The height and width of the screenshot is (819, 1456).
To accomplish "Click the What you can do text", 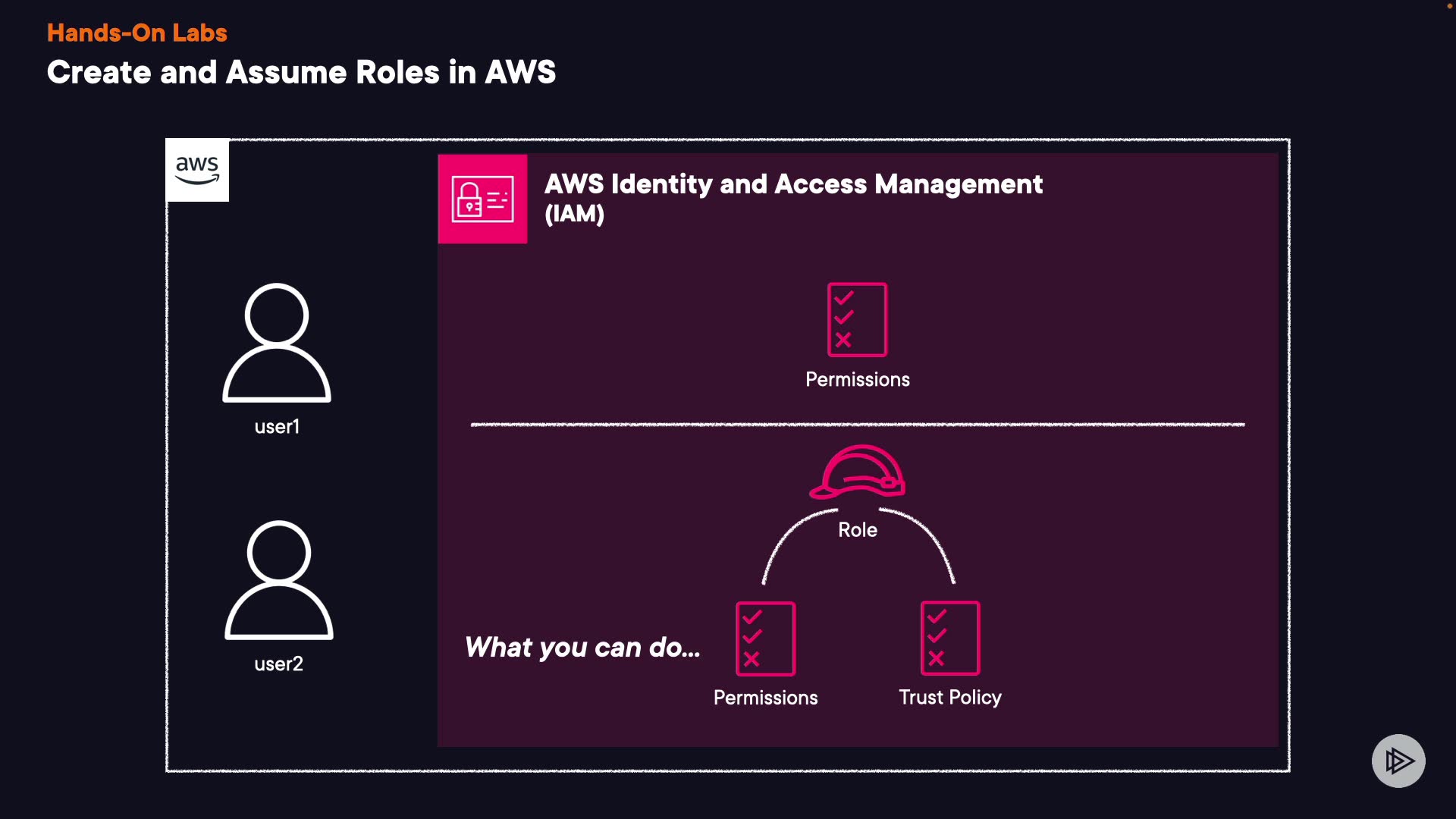I will tap(582, 648).
